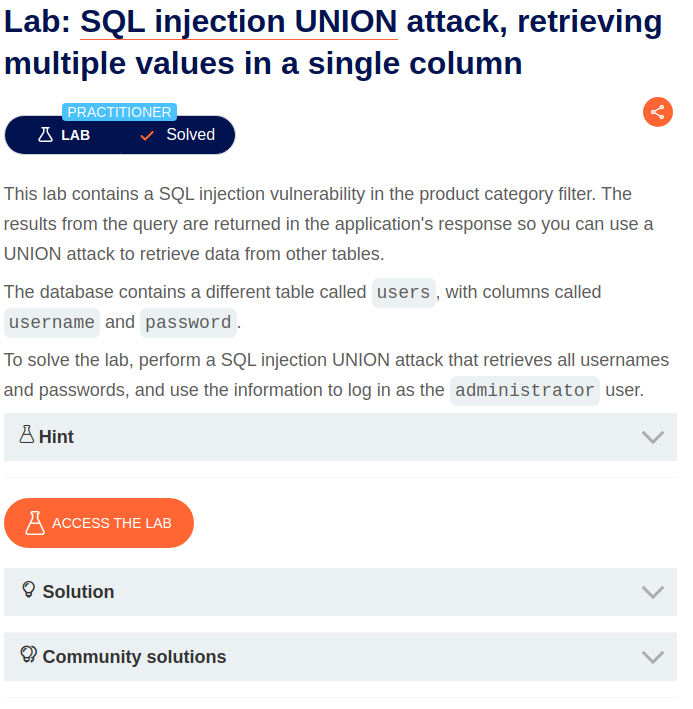Click the flask icon beside LAB label
Image resolution: width=693 pixels, height=709 pixels.
pos(45,135)
